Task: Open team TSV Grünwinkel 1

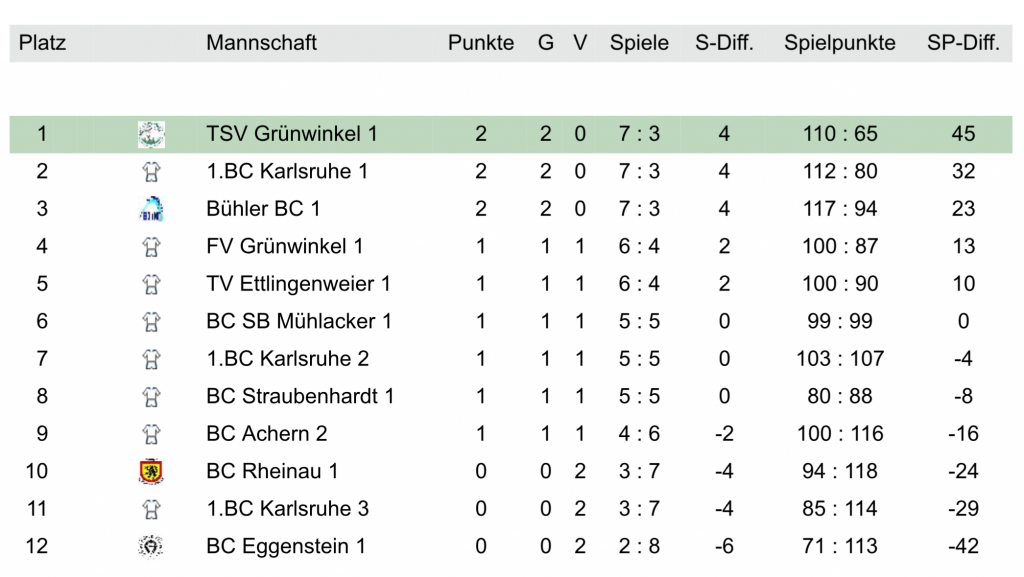Action: pyautogui.click(x=291, y=134)
